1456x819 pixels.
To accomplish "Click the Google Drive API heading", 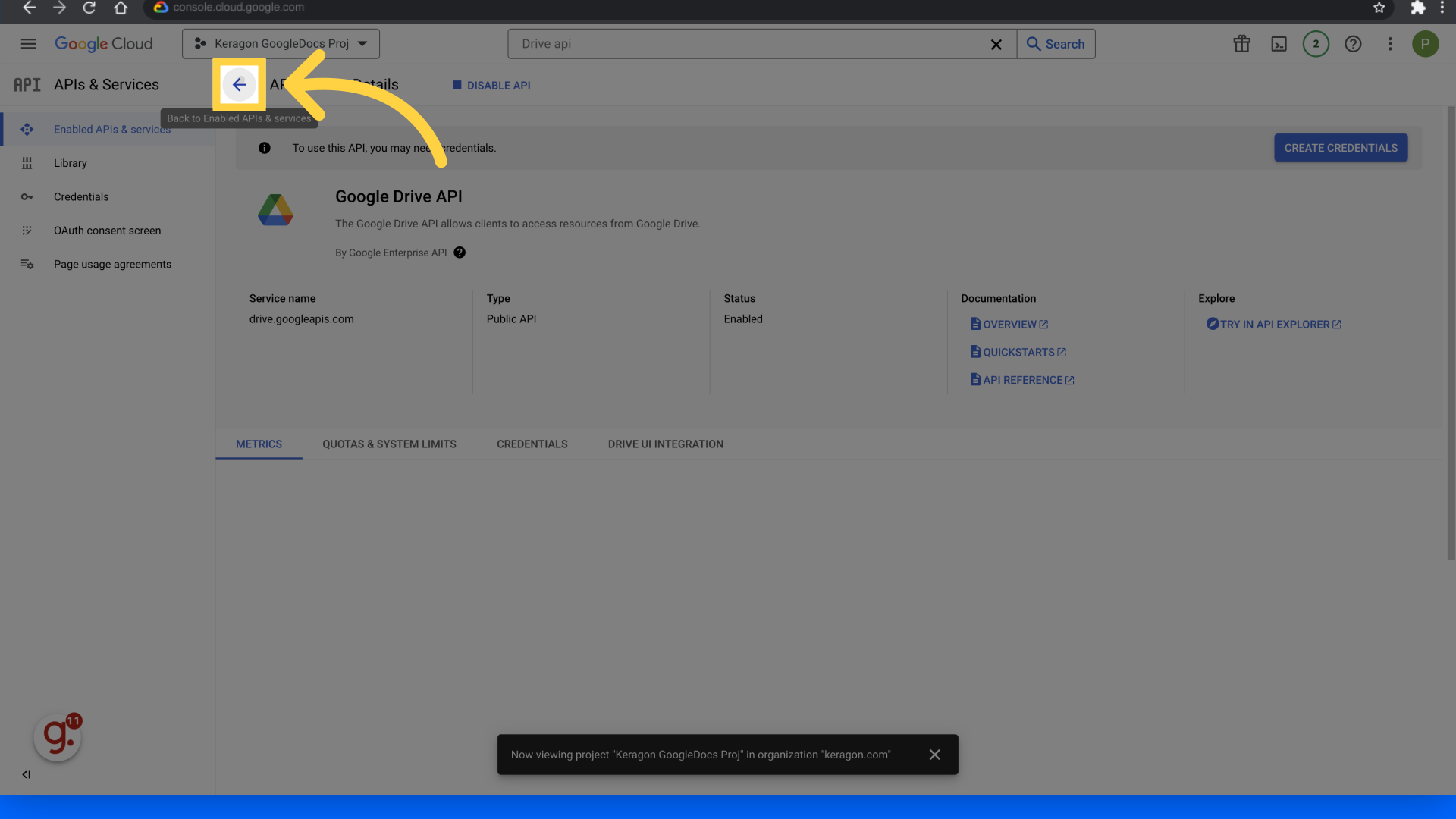I will 399,197.
